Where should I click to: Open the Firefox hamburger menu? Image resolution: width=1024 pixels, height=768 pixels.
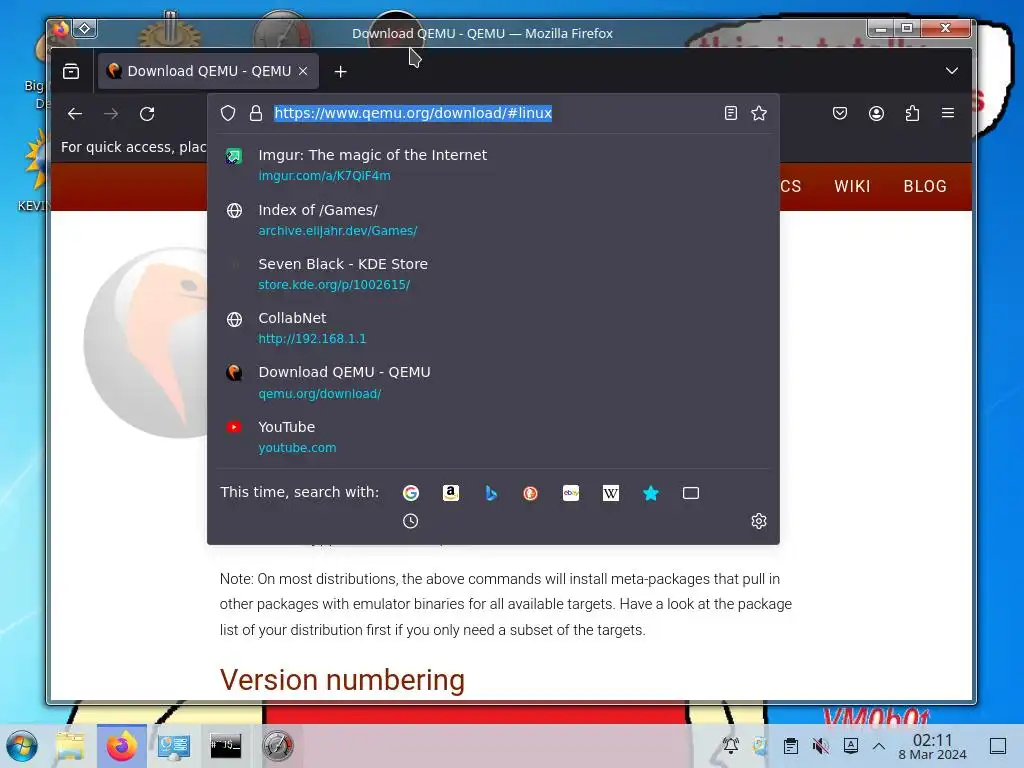click(x=948, y=113)
